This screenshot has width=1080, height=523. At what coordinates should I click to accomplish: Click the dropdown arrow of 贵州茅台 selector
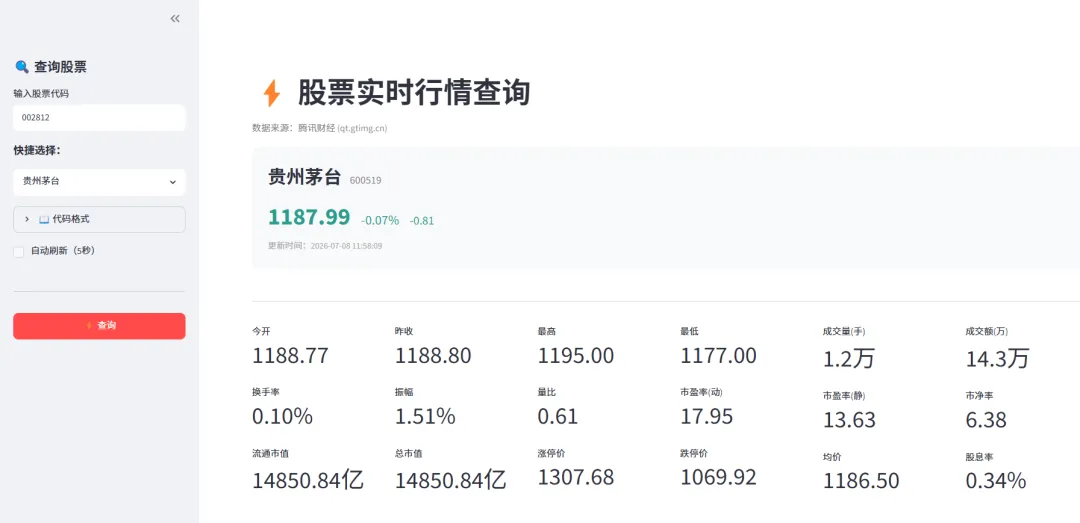[172, 182]
